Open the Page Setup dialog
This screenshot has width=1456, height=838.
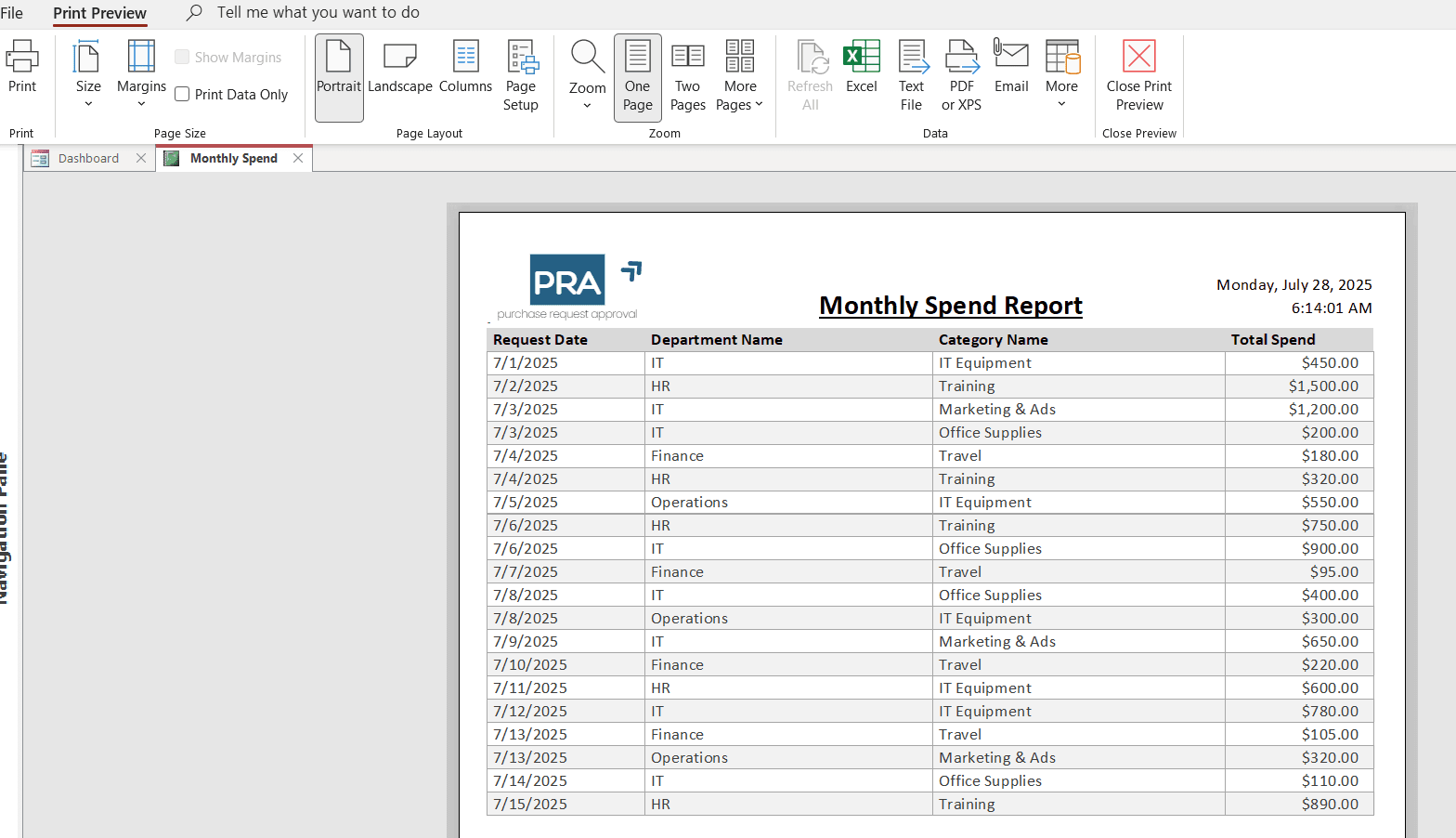521,76
